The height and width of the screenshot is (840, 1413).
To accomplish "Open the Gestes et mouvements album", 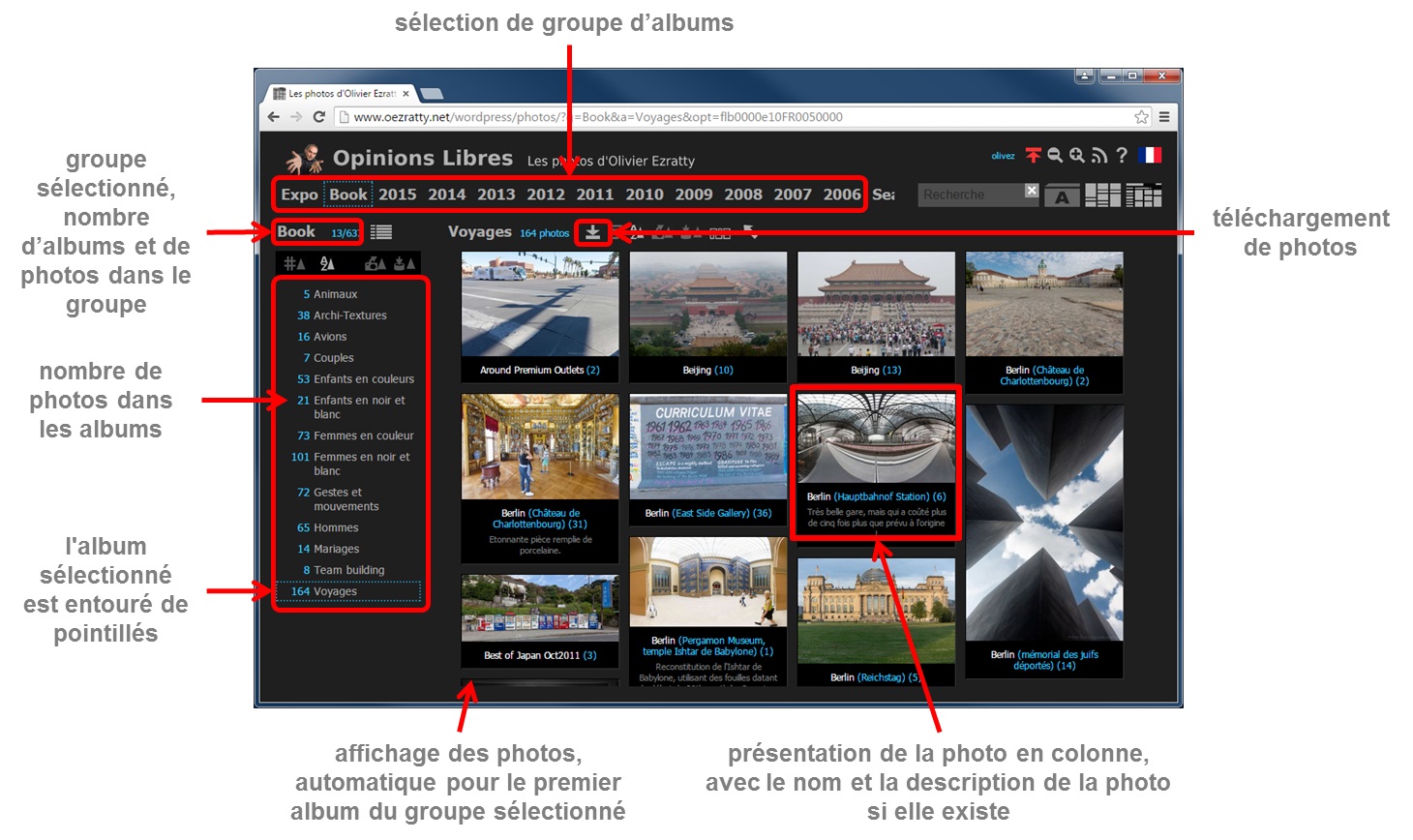I will click(346, 499).
